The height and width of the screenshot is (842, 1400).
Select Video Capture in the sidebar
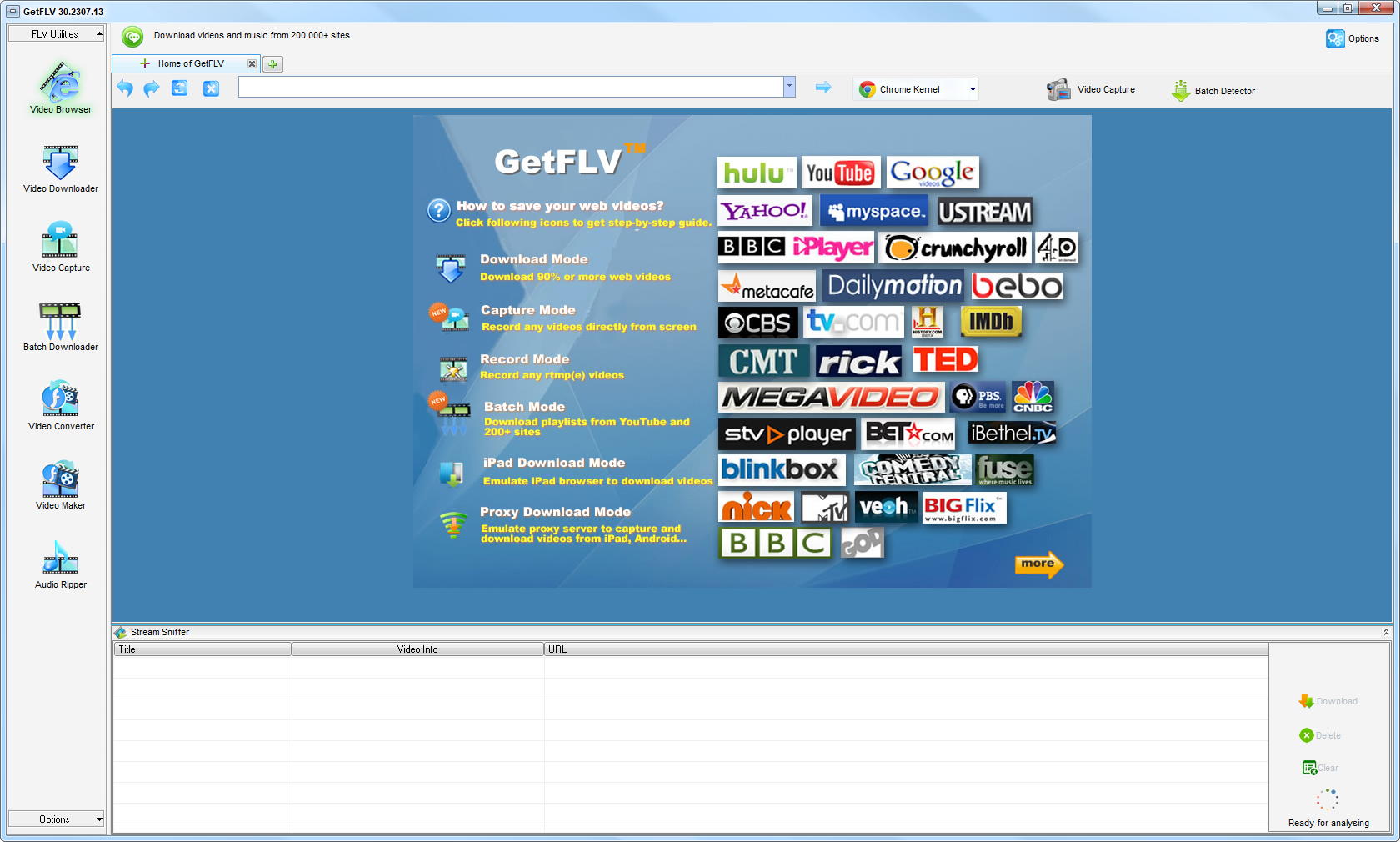tap(60, 247)
